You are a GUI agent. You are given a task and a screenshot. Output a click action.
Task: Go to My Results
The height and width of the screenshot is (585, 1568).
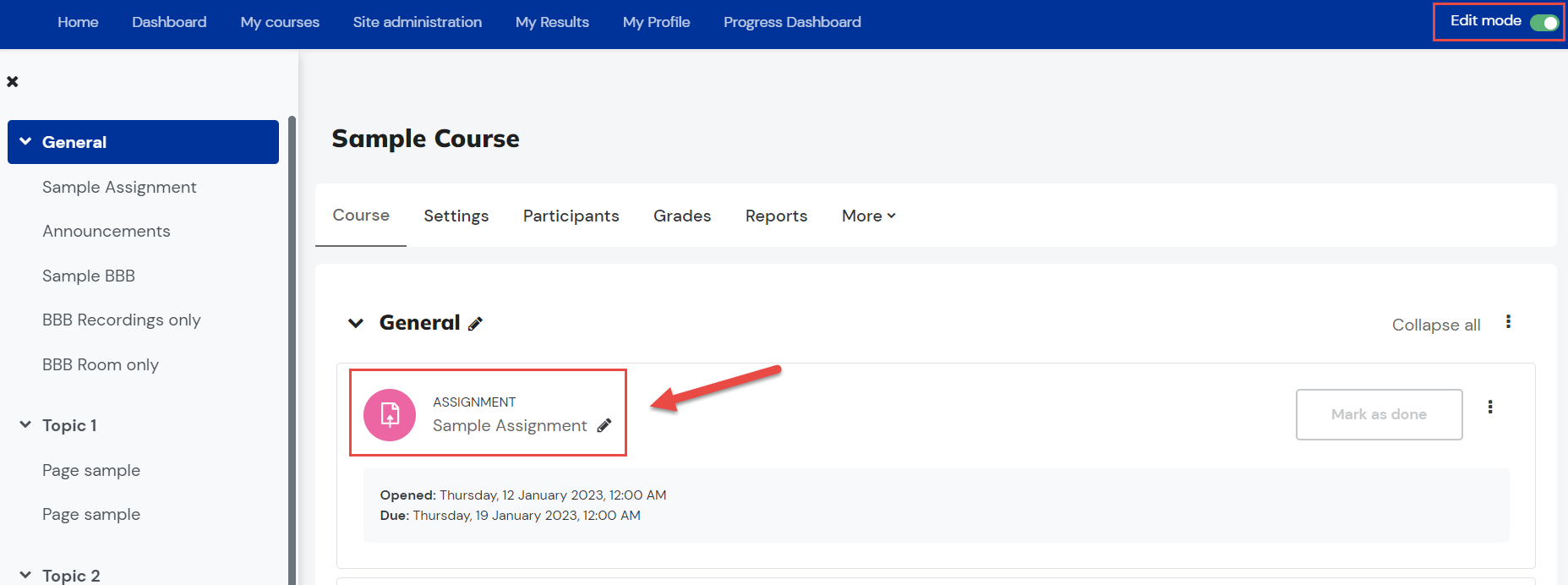pos(552,22)
